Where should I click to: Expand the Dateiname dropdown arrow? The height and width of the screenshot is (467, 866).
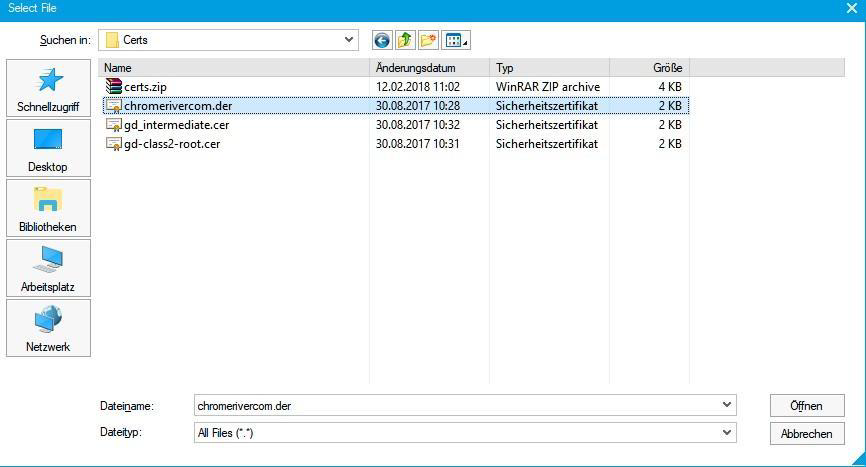pyautogui.click(x=726, y=406)
